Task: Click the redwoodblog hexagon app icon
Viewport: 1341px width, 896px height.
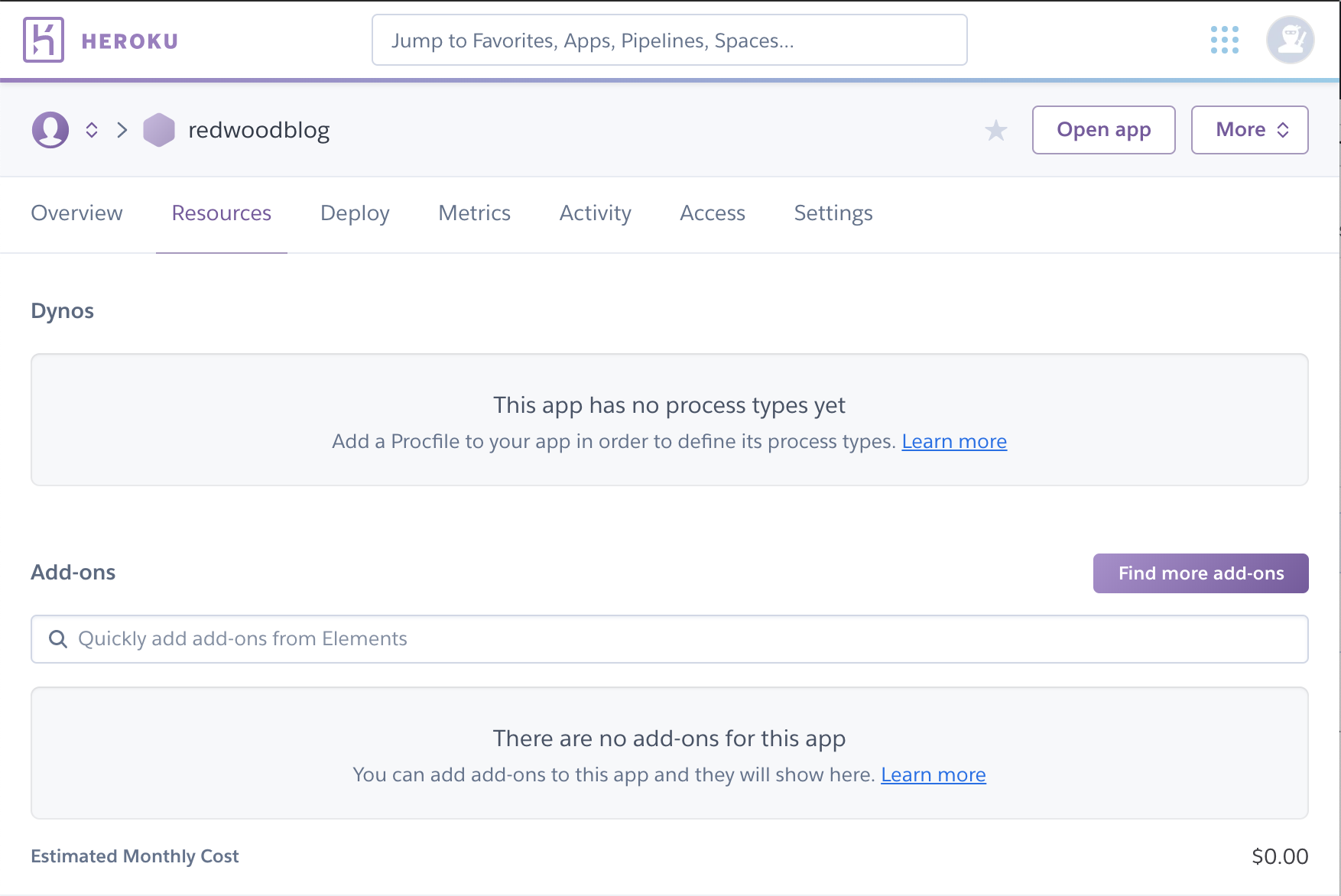Action: (159, 130)
